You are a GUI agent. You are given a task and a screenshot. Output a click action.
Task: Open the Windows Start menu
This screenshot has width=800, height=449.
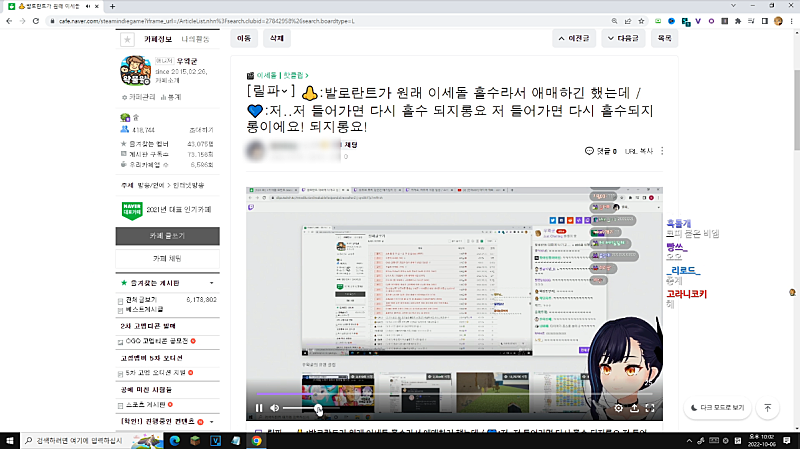pyautogui.click(x=10, y=439)
